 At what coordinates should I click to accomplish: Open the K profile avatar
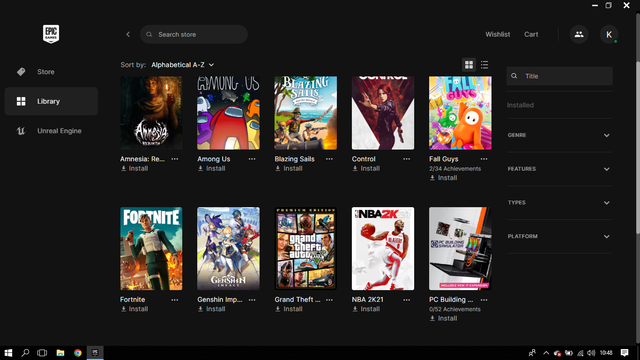pos(609,34)
